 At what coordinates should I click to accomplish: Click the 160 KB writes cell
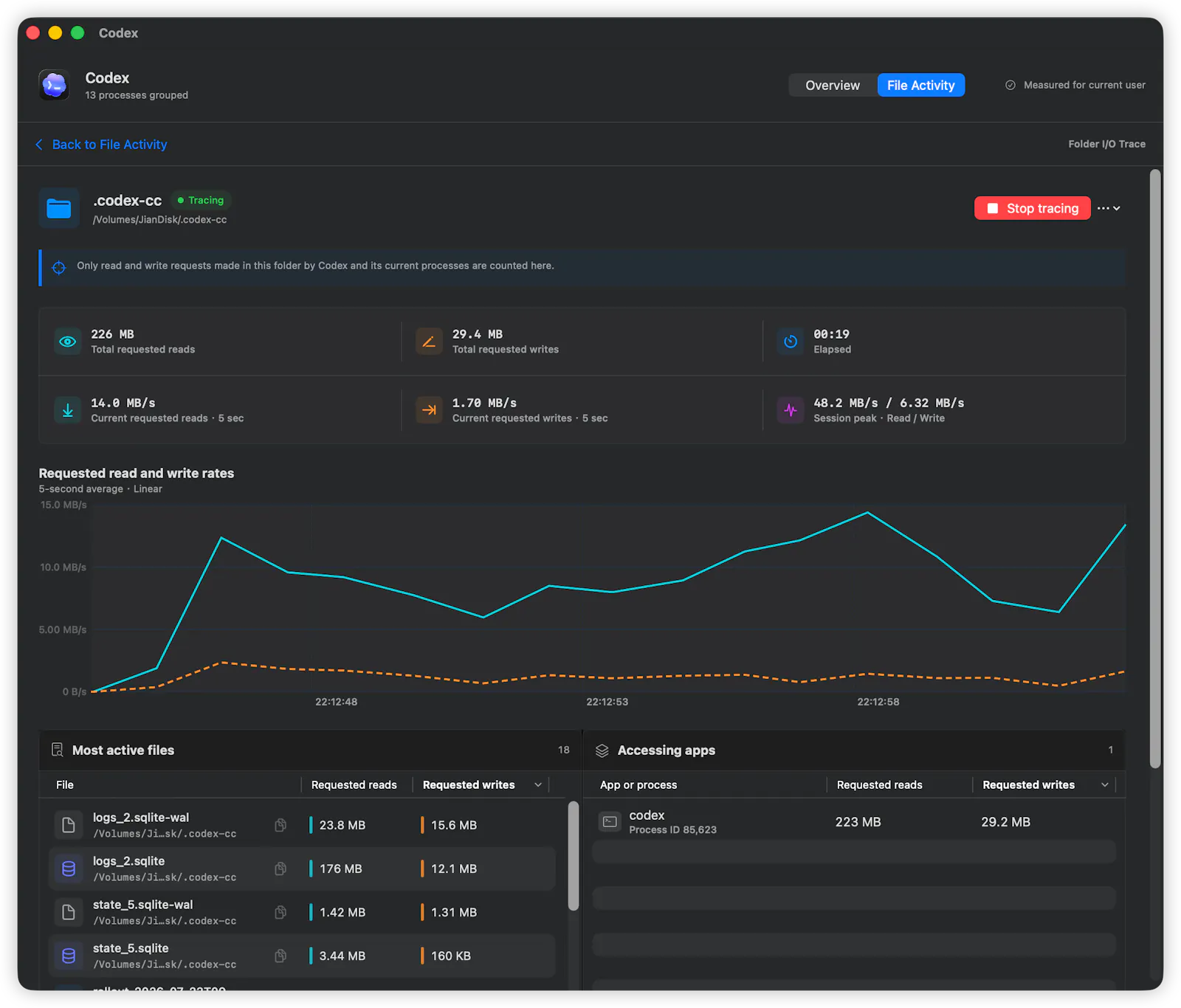pos(451,956)
